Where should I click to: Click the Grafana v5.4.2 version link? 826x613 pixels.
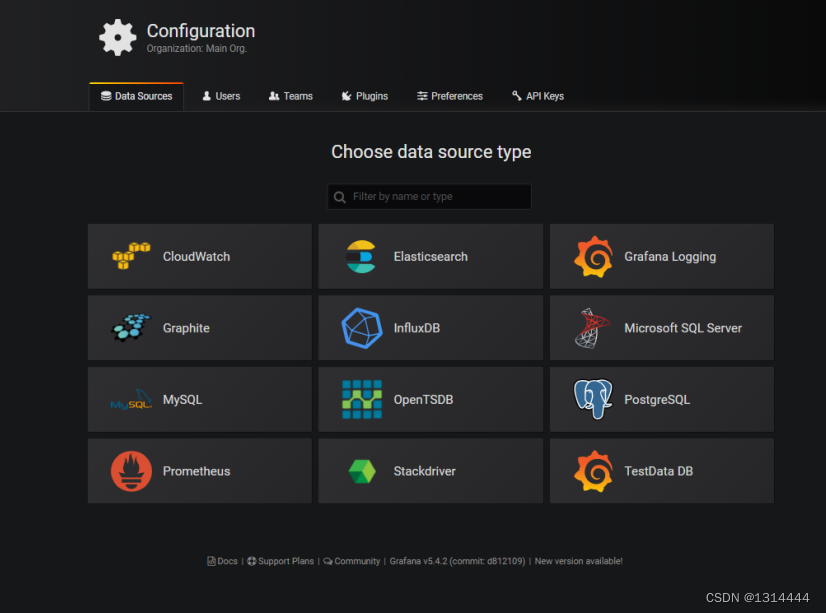[457, 561]
